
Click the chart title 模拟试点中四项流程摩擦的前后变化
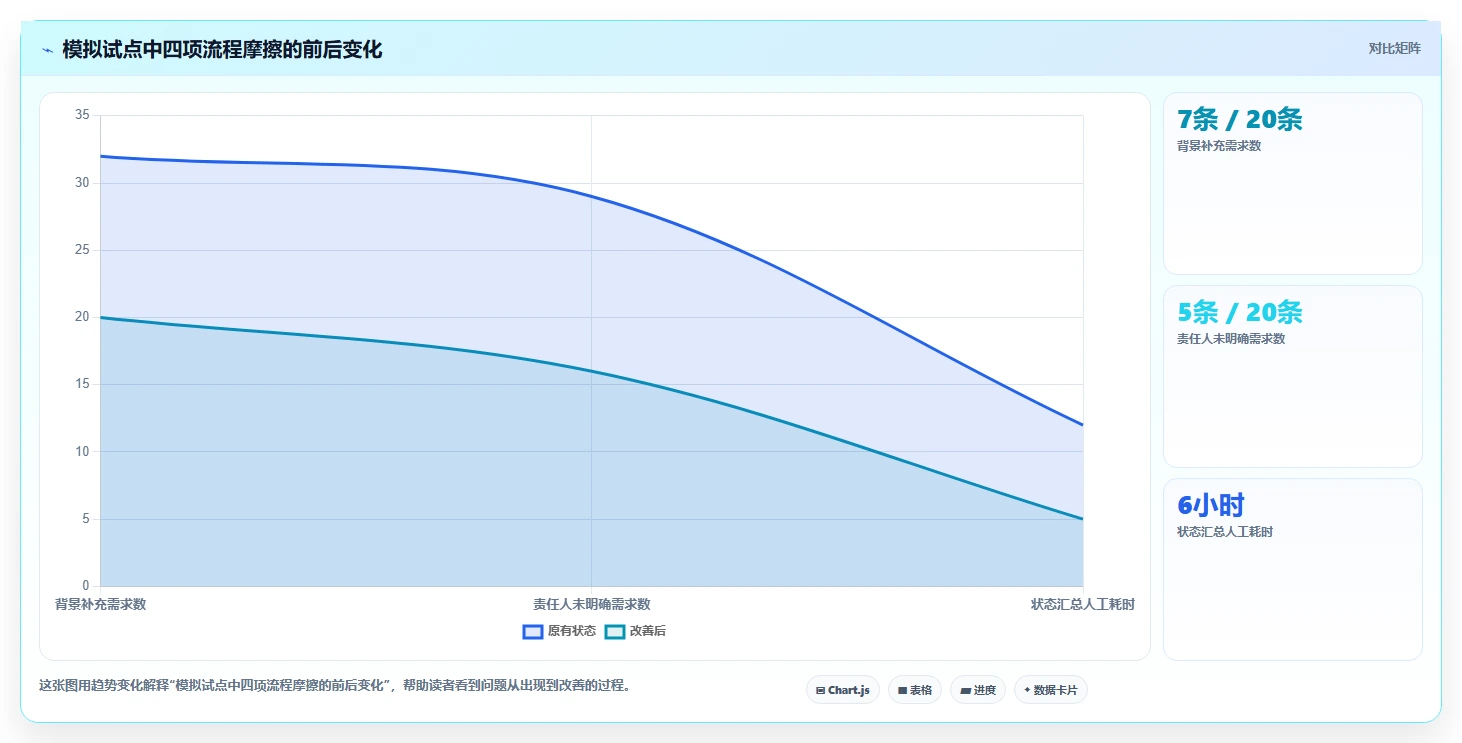(222, 50)
